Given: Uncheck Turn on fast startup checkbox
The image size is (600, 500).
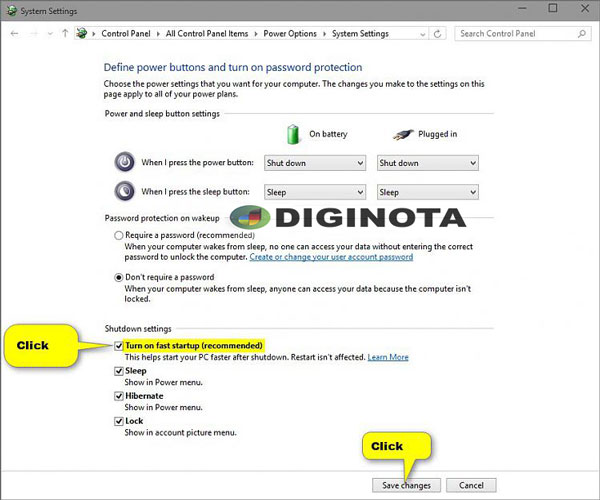Looking at the screenshot, I should point(119,346).
